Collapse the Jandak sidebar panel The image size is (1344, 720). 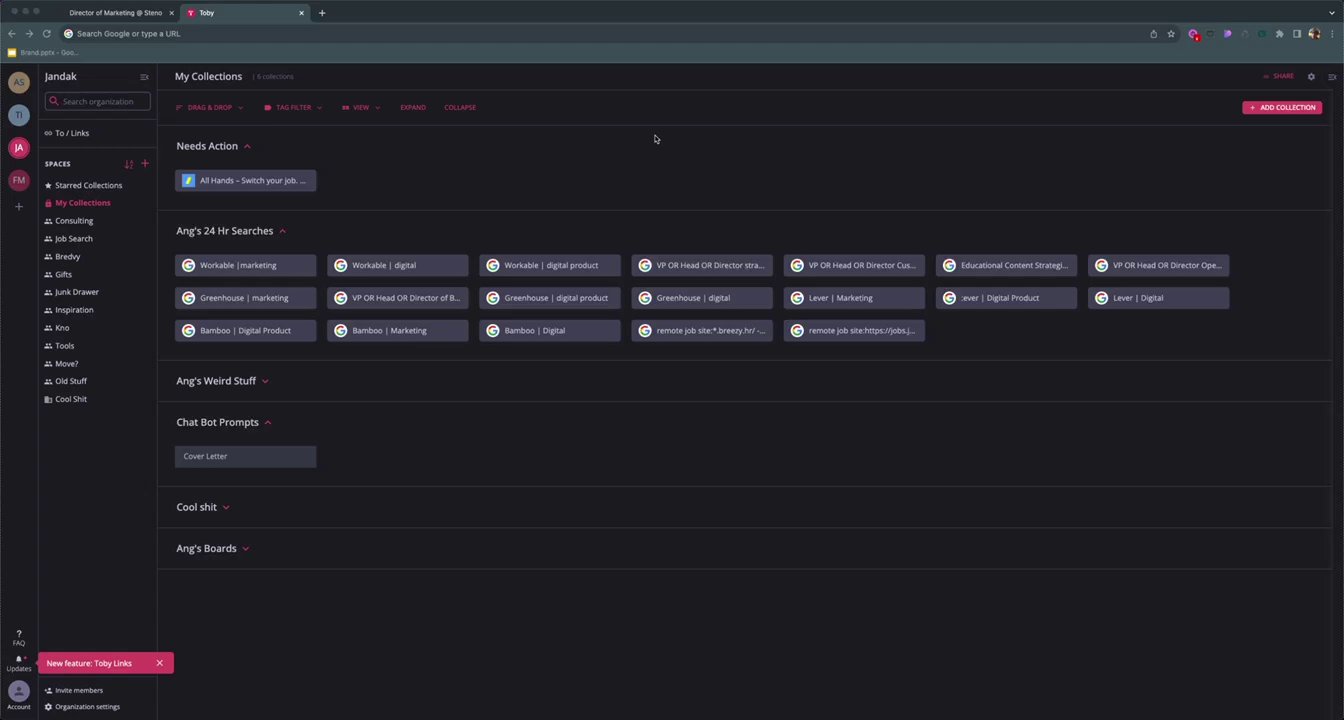pyautogui.click(x=144, y=77)
